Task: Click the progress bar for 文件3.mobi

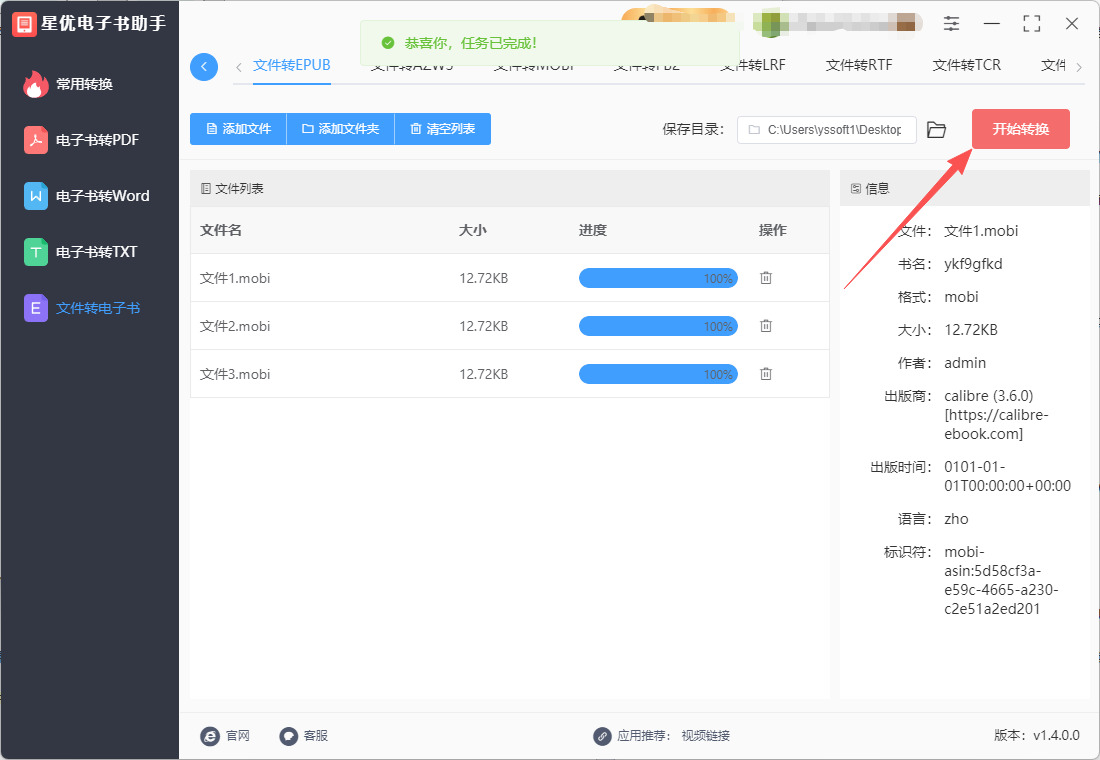Action: click(x=658, y=374)
